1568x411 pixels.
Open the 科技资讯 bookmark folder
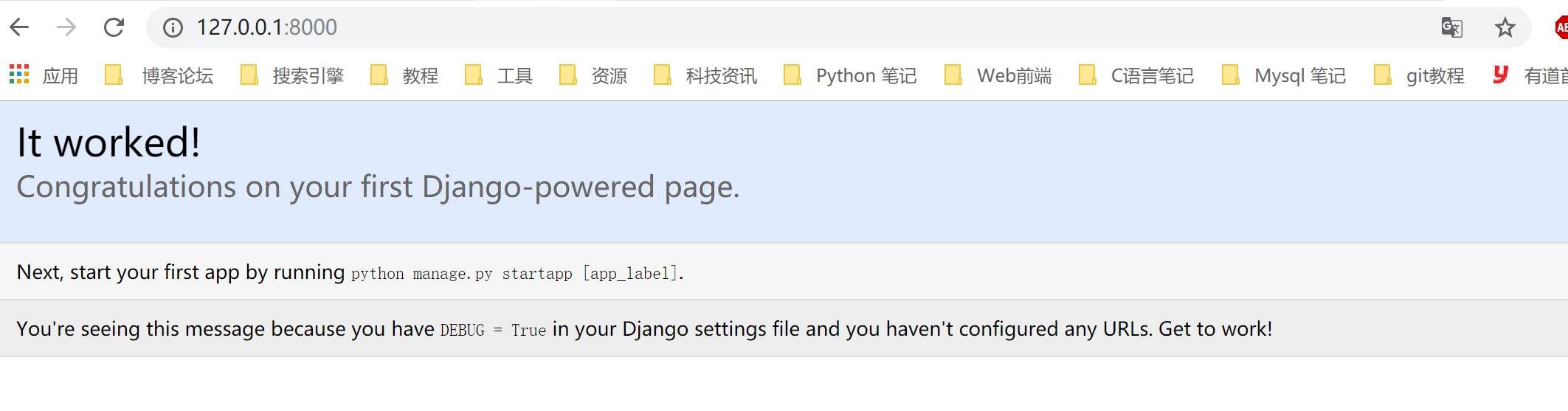pyautogui.click(x=705, y=75)
